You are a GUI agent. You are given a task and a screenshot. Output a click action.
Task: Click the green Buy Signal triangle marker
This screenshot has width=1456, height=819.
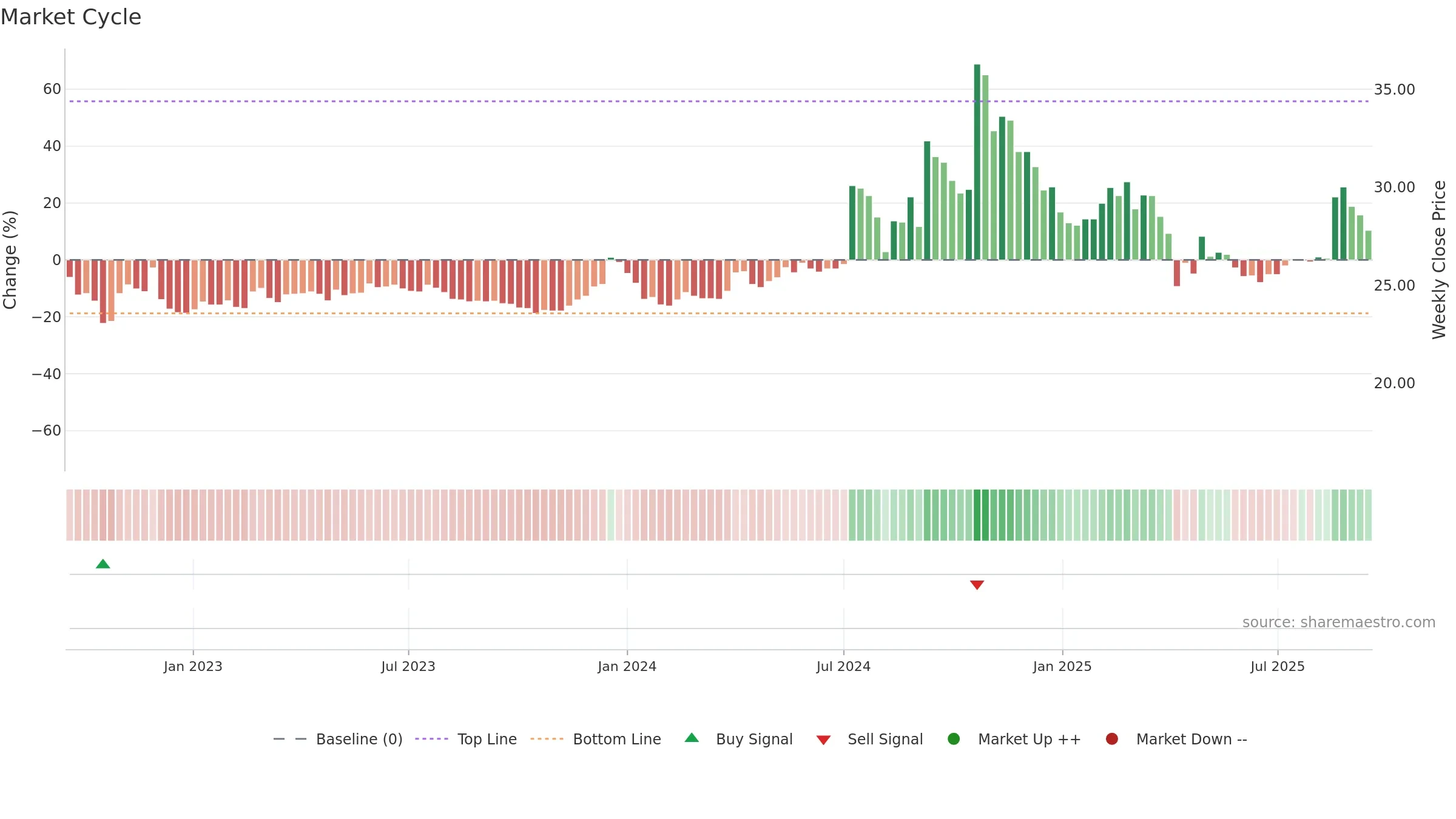103,564
